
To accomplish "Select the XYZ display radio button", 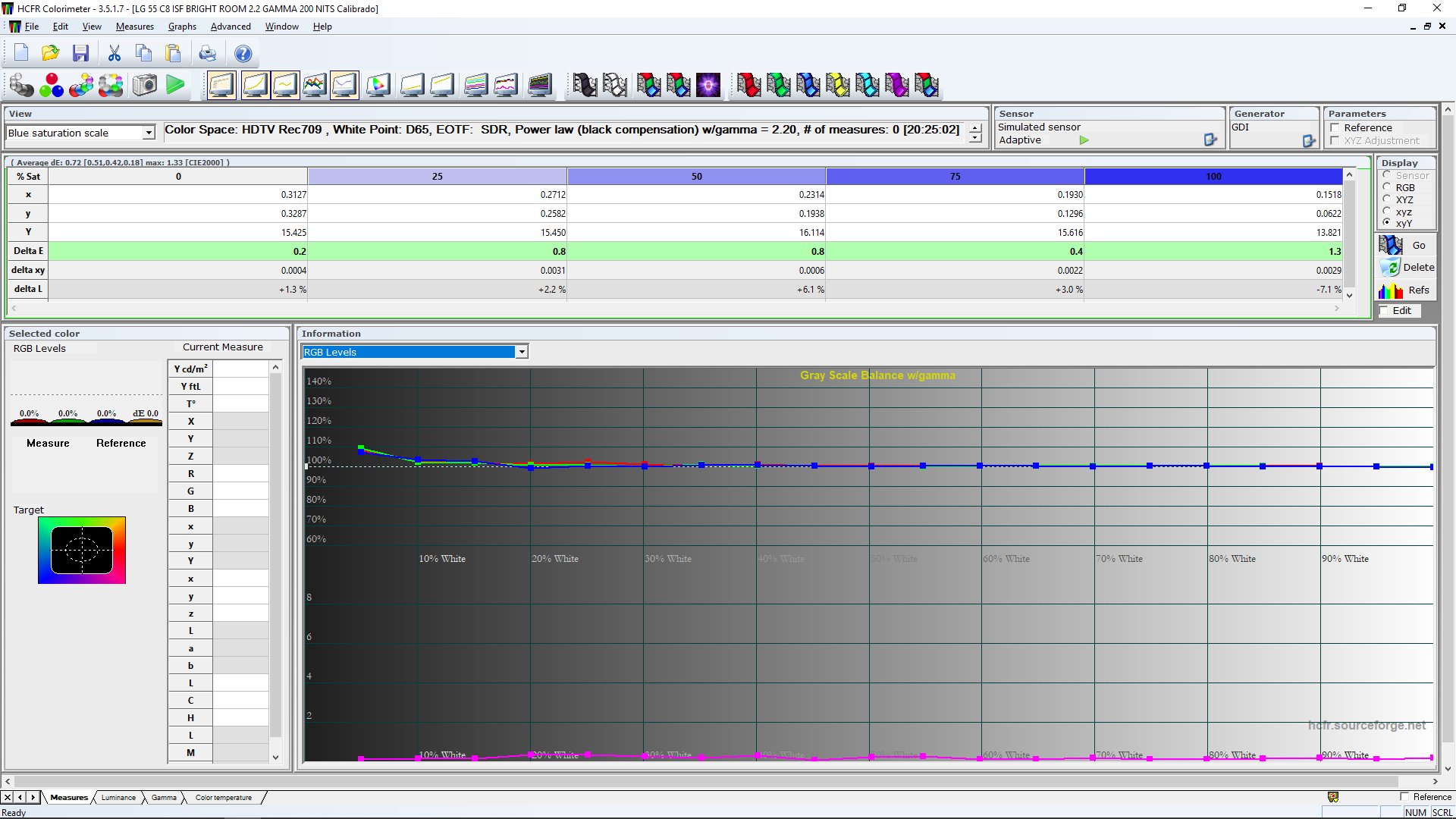I will click(1387, 199).
